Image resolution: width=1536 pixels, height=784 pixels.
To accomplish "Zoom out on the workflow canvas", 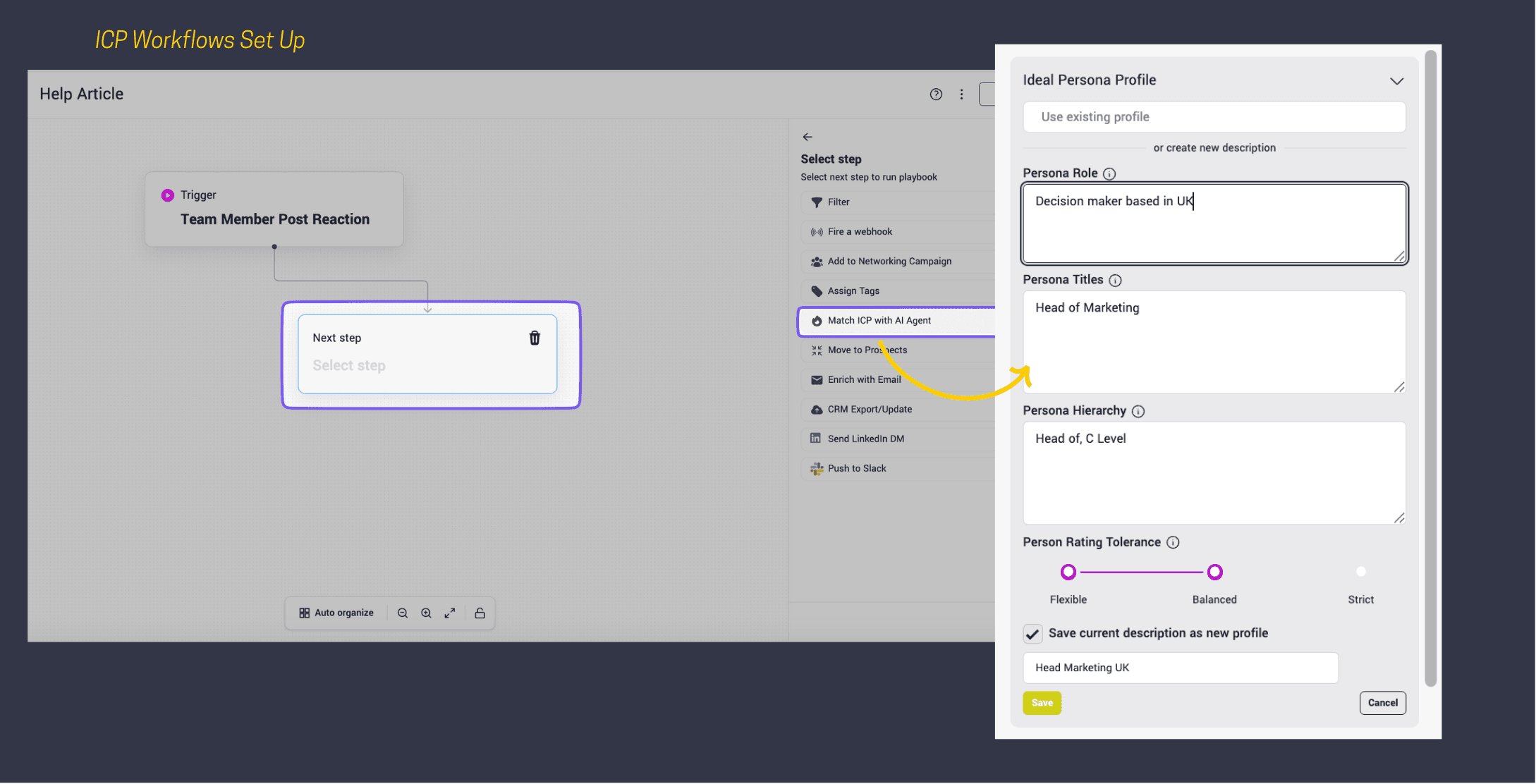I will tap(403, 613).
